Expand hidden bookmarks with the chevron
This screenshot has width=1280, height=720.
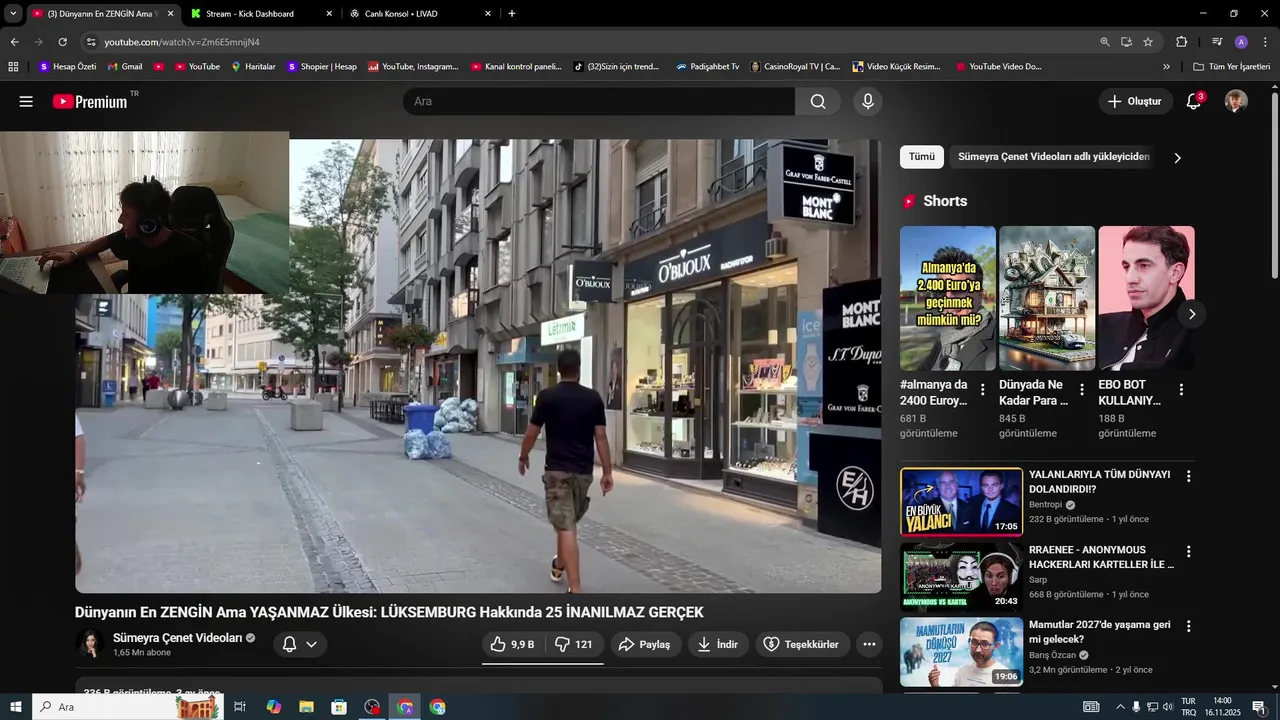[x=1166, y=67]
